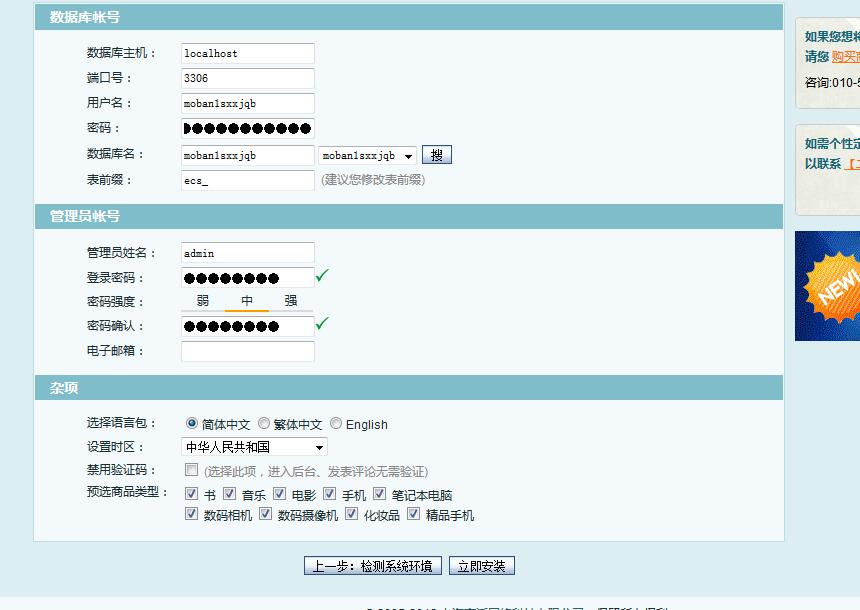860x610 pixels.
Task: Uncheck the 电影 product type checkbox
Action: coord(279,493)
